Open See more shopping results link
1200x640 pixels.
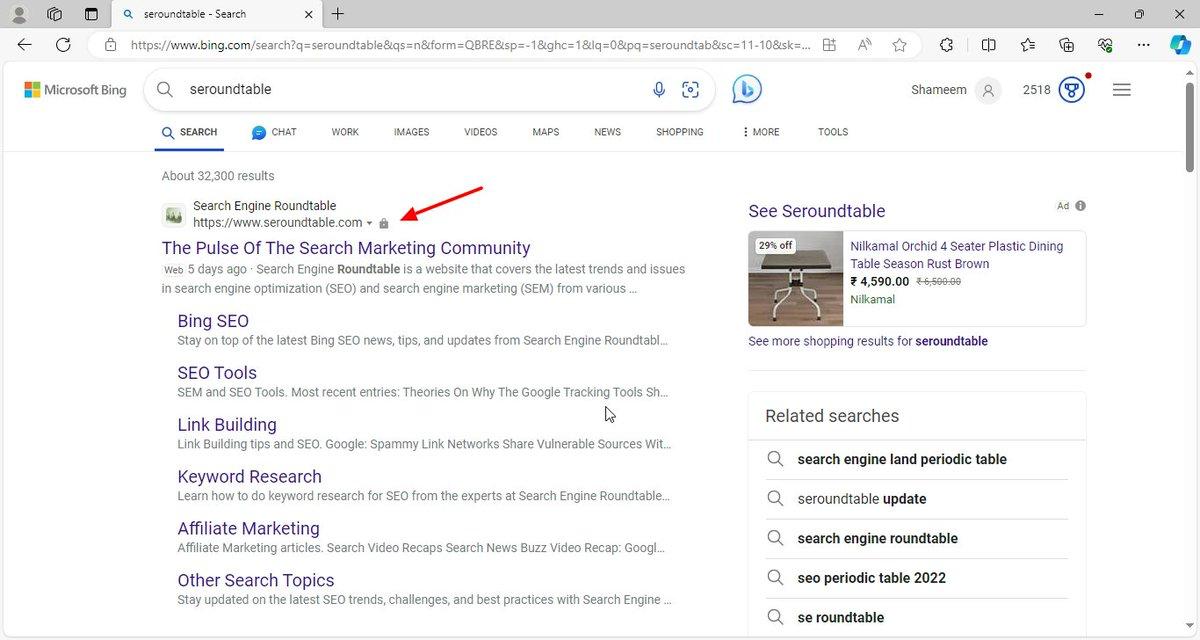click(x=868, y=341)
